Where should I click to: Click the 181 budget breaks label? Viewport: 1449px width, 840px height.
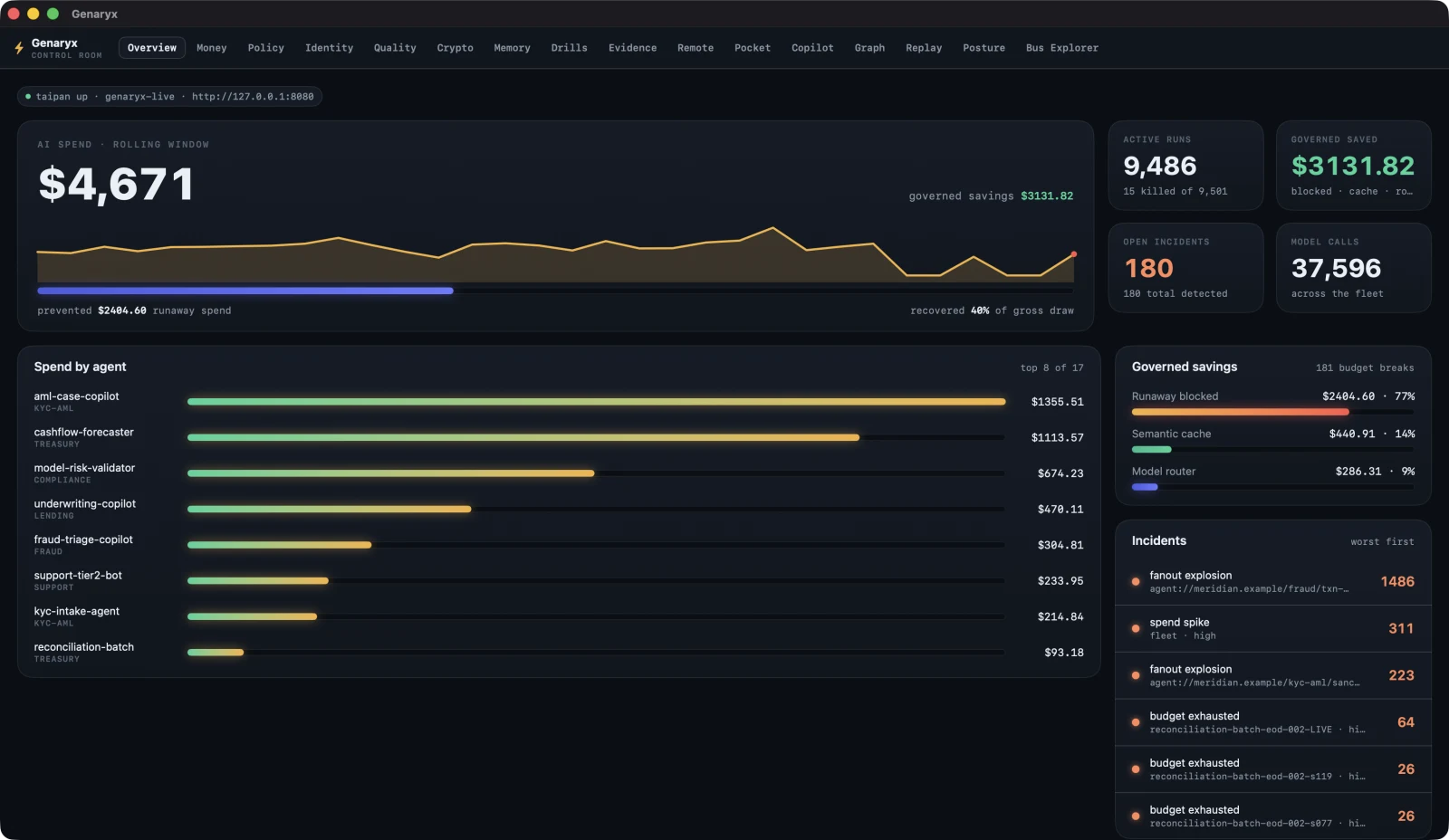[x=1365, y=367]
